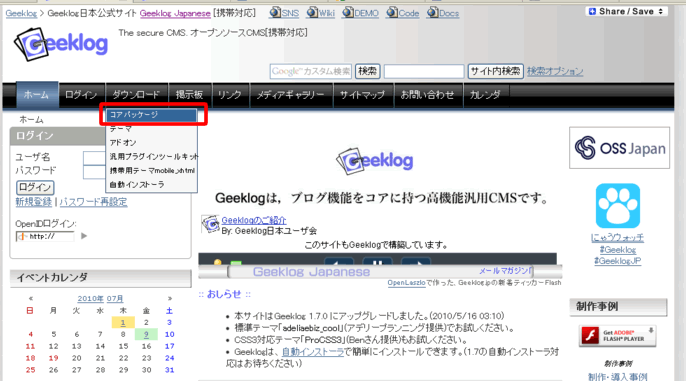Viewport: 686px width, 381px height.
Task: Select the ホーム menu tab
Action: coord(37,94)
